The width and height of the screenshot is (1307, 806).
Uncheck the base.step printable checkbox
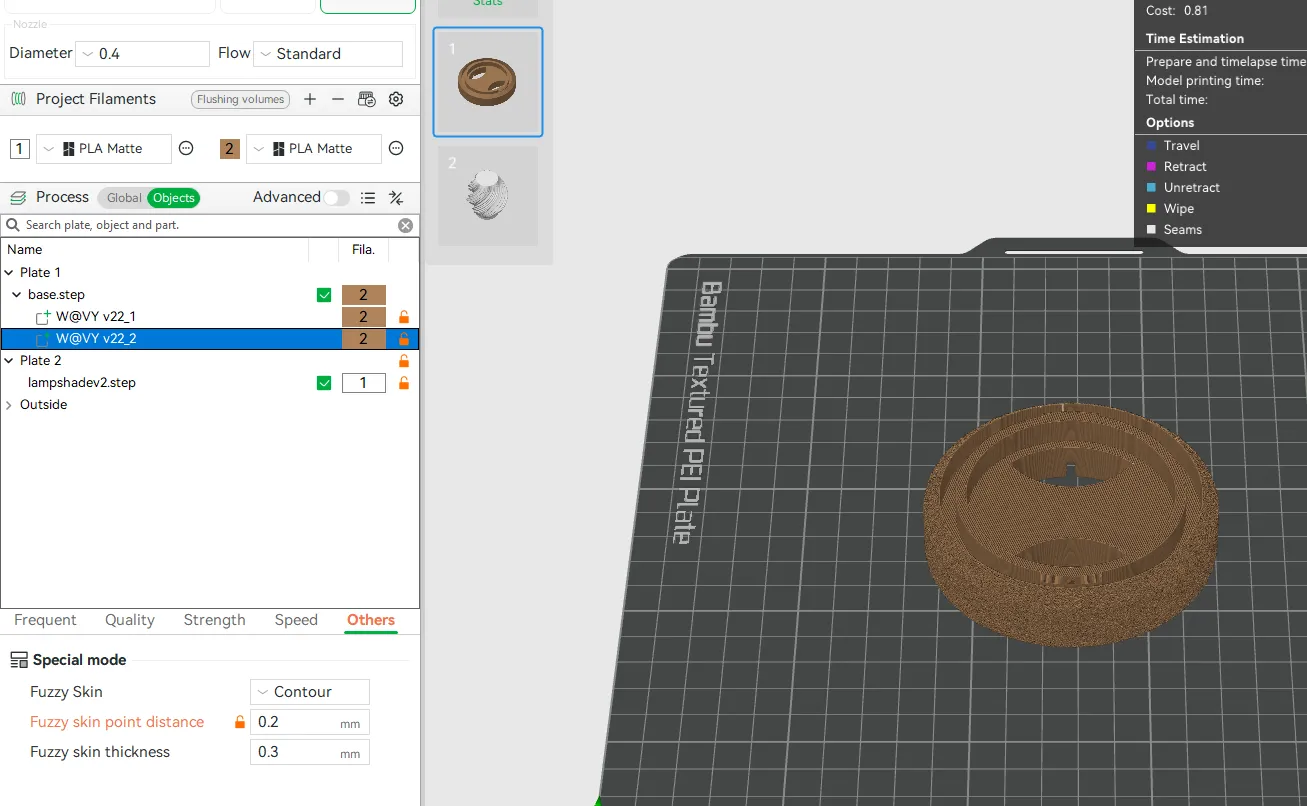pos(324,295)
